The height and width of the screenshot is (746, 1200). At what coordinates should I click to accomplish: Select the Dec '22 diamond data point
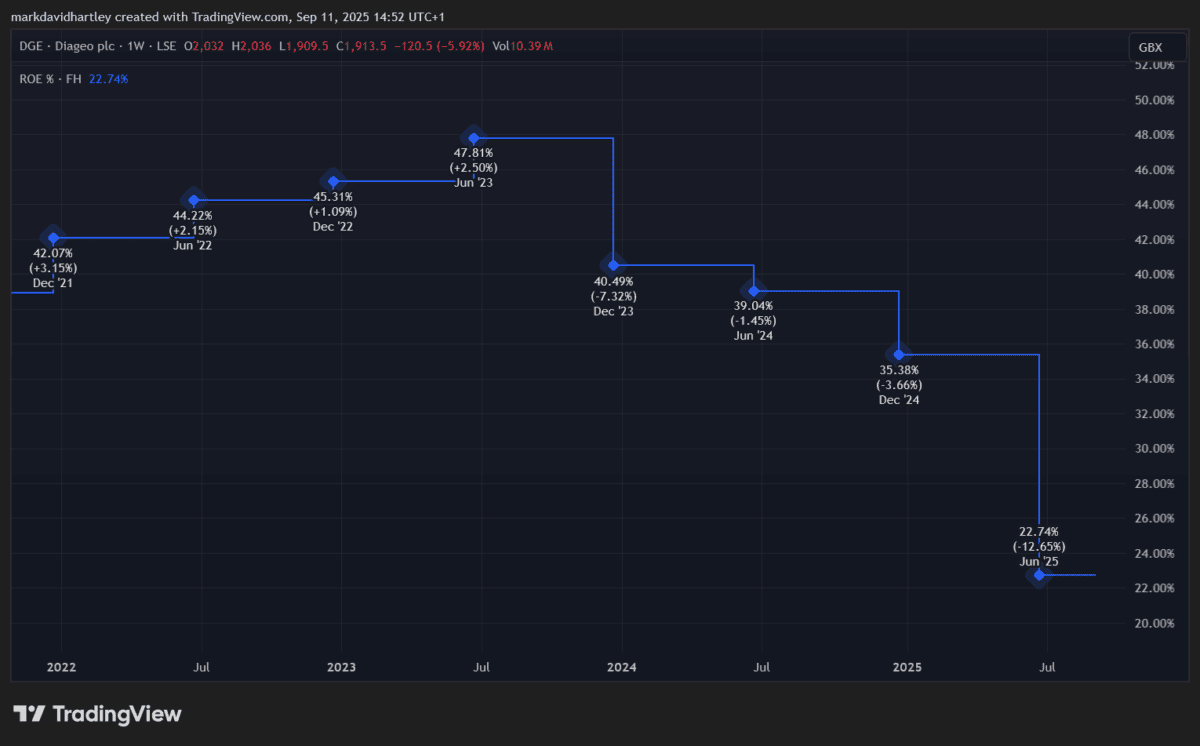pyautogui.click(x=334, y=181)
